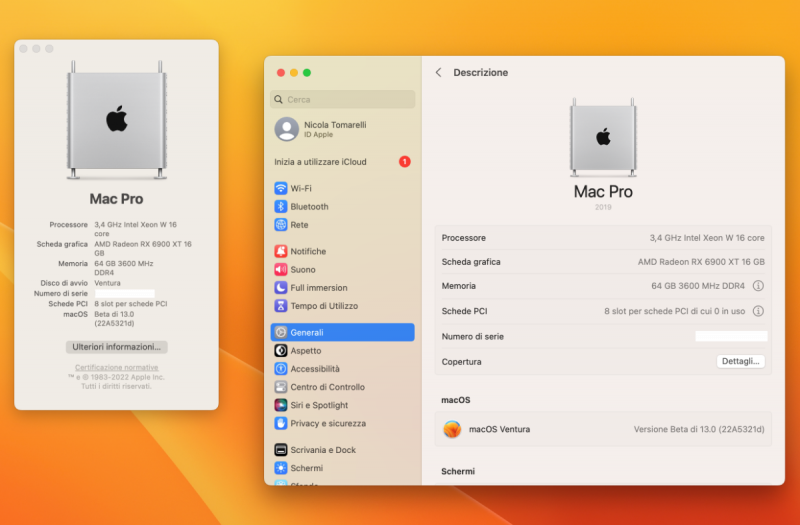The height and width of the screenshot is (525, 800).
Task: Click the Notifiche bell icon
Action: click(x=281, y=251)
